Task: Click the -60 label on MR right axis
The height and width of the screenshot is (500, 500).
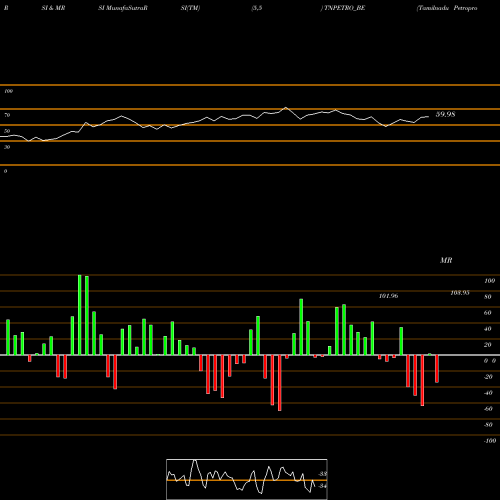Action: coord(488,409)
